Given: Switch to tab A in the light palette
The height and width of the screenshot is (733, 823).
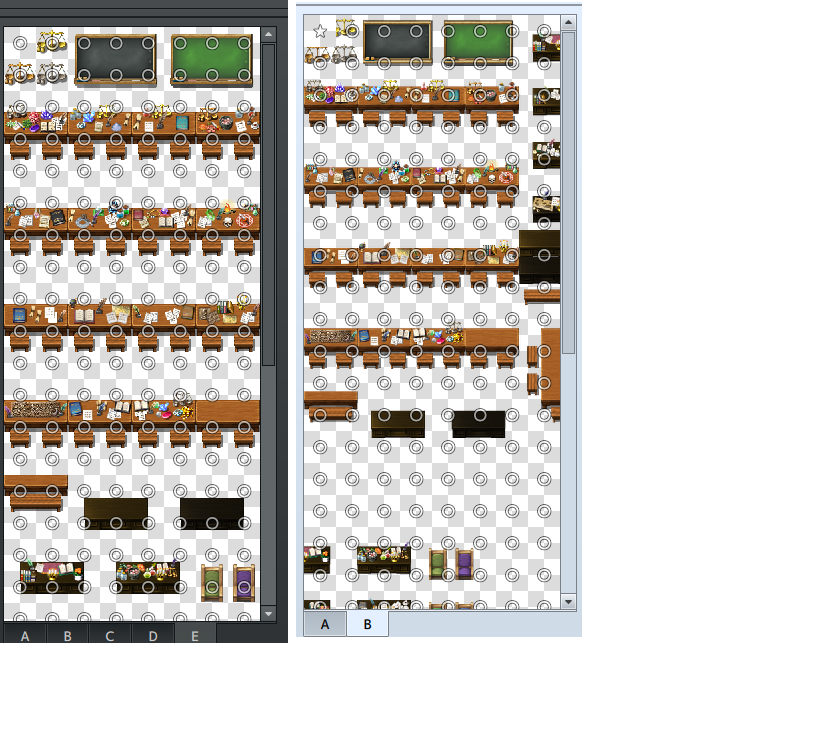Looking at the screenshot, I should (x=325, y=624).
